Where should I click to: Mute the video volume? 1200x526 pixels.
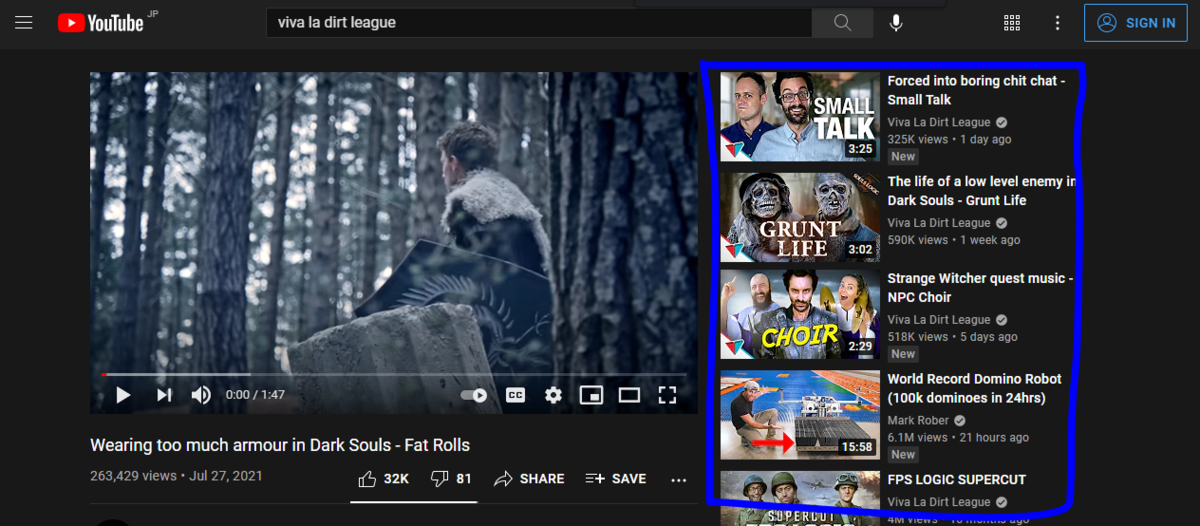tap(201, 395)
